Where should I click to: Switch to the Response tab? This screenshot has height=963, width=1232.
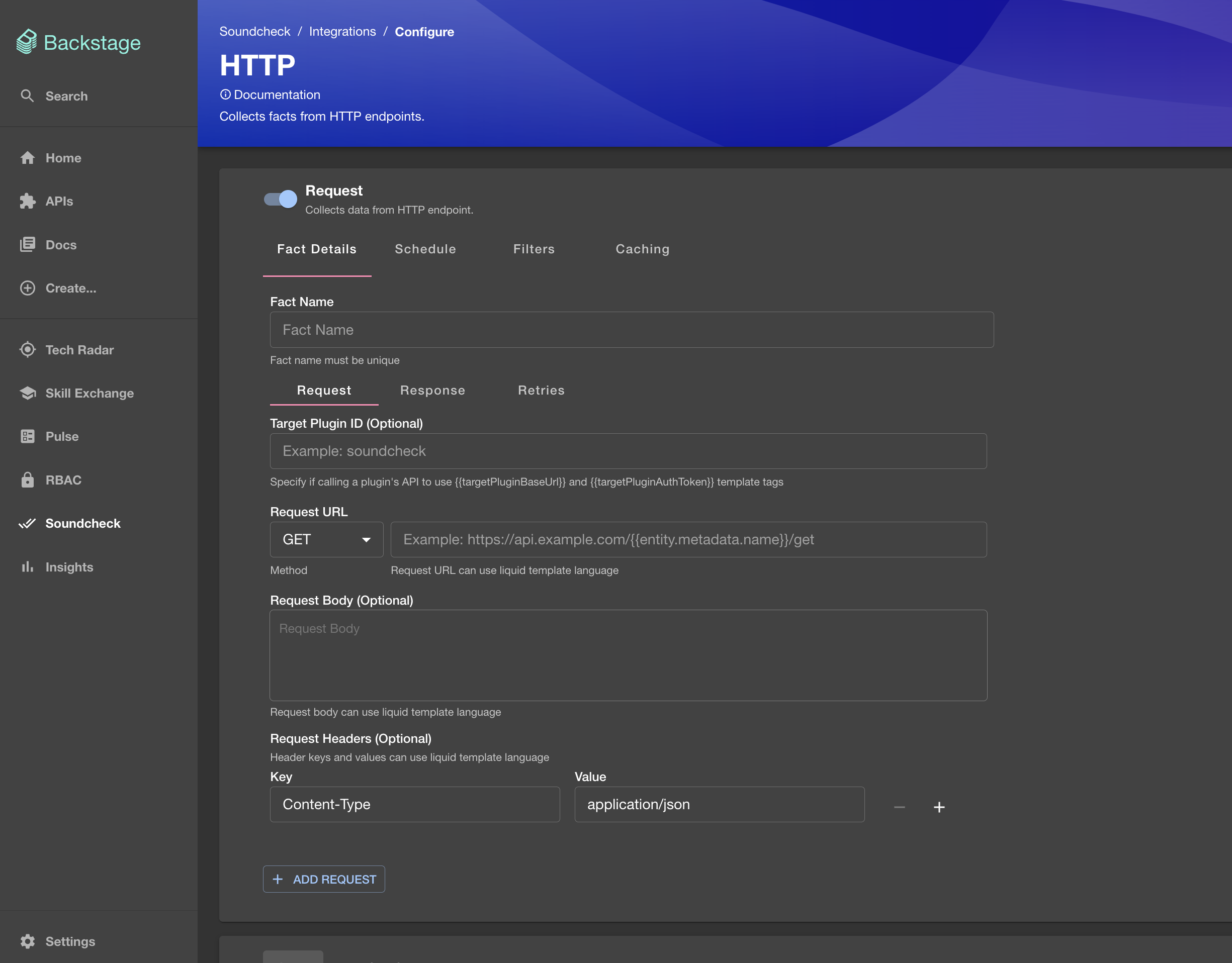[x=432, y=390]
